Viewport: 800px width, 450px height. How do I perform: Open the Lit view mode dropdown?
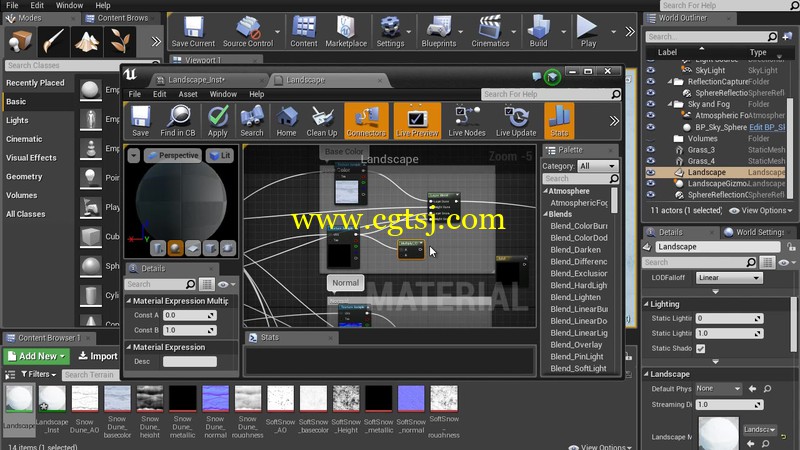[220, 156]
